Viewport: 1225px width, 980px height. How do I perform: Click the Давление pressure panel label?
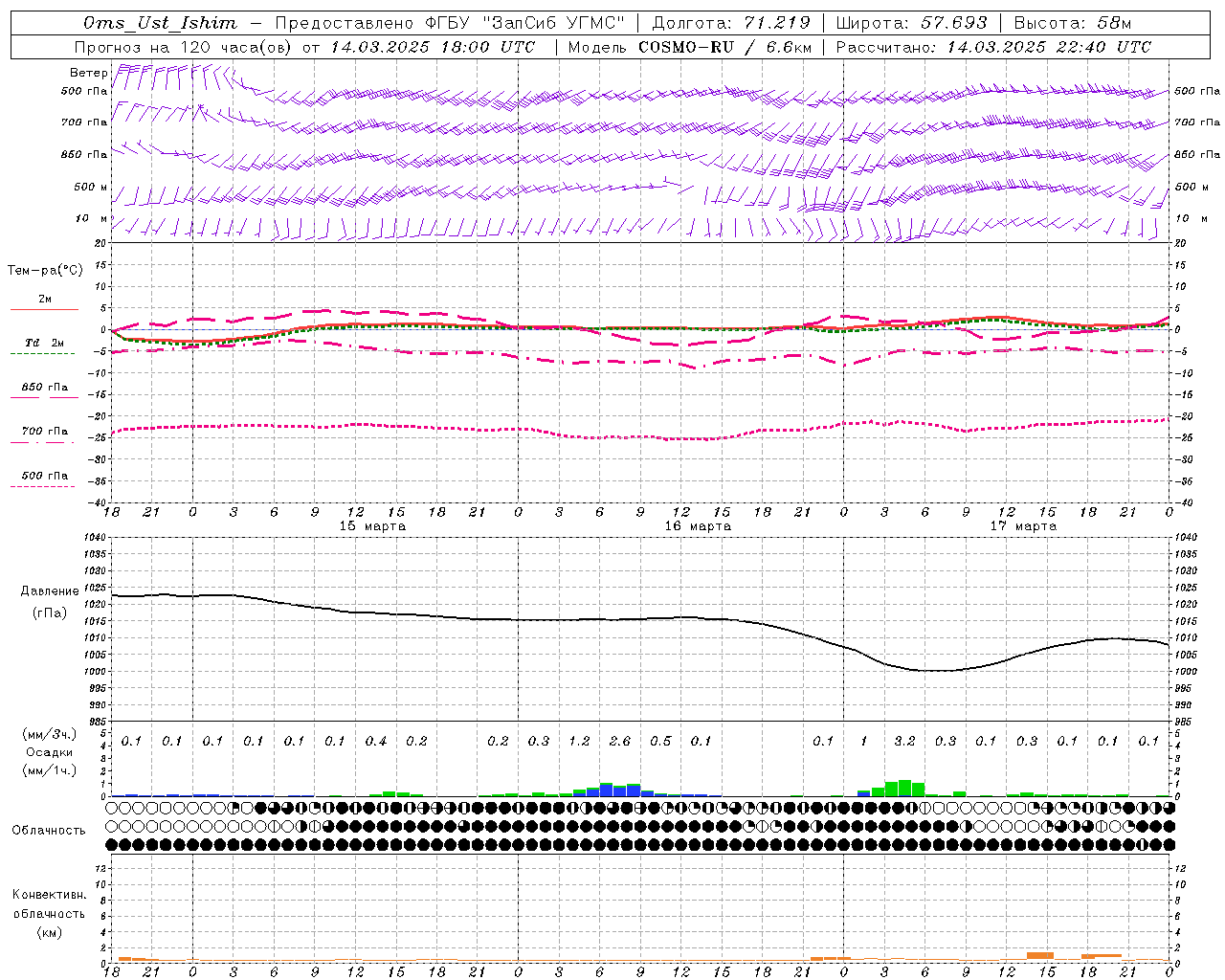coord(50,591)
